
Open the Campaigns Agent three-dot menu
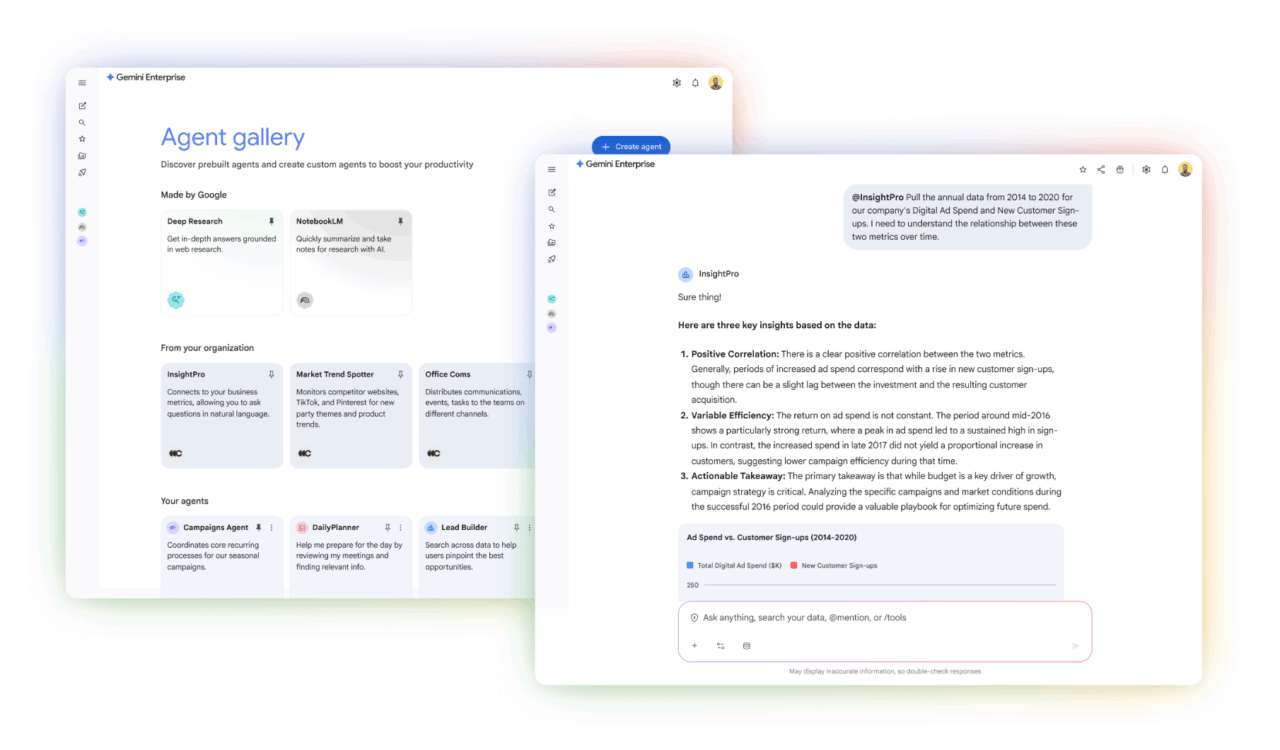(271, 527)
